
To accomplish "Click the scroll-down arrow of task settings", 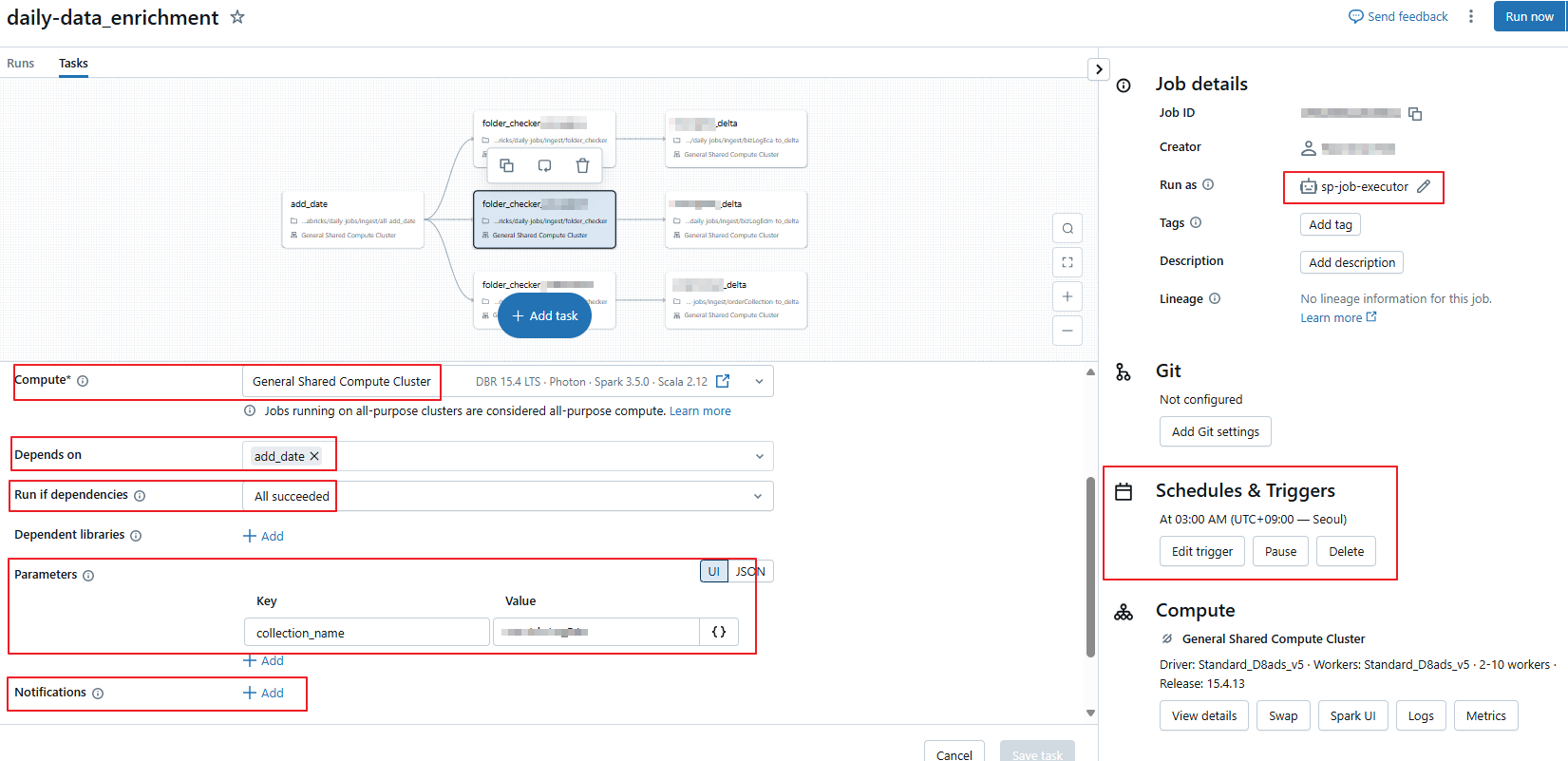I will point(1090,713).
